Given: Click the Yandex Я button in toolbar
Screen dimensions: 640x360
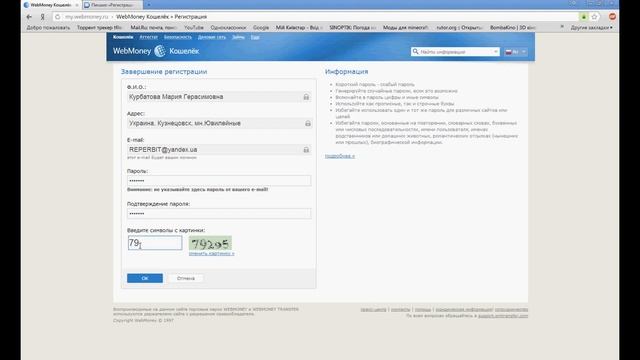Looking at the screenshot, I should pyautogui.click(x=42, y=17).
